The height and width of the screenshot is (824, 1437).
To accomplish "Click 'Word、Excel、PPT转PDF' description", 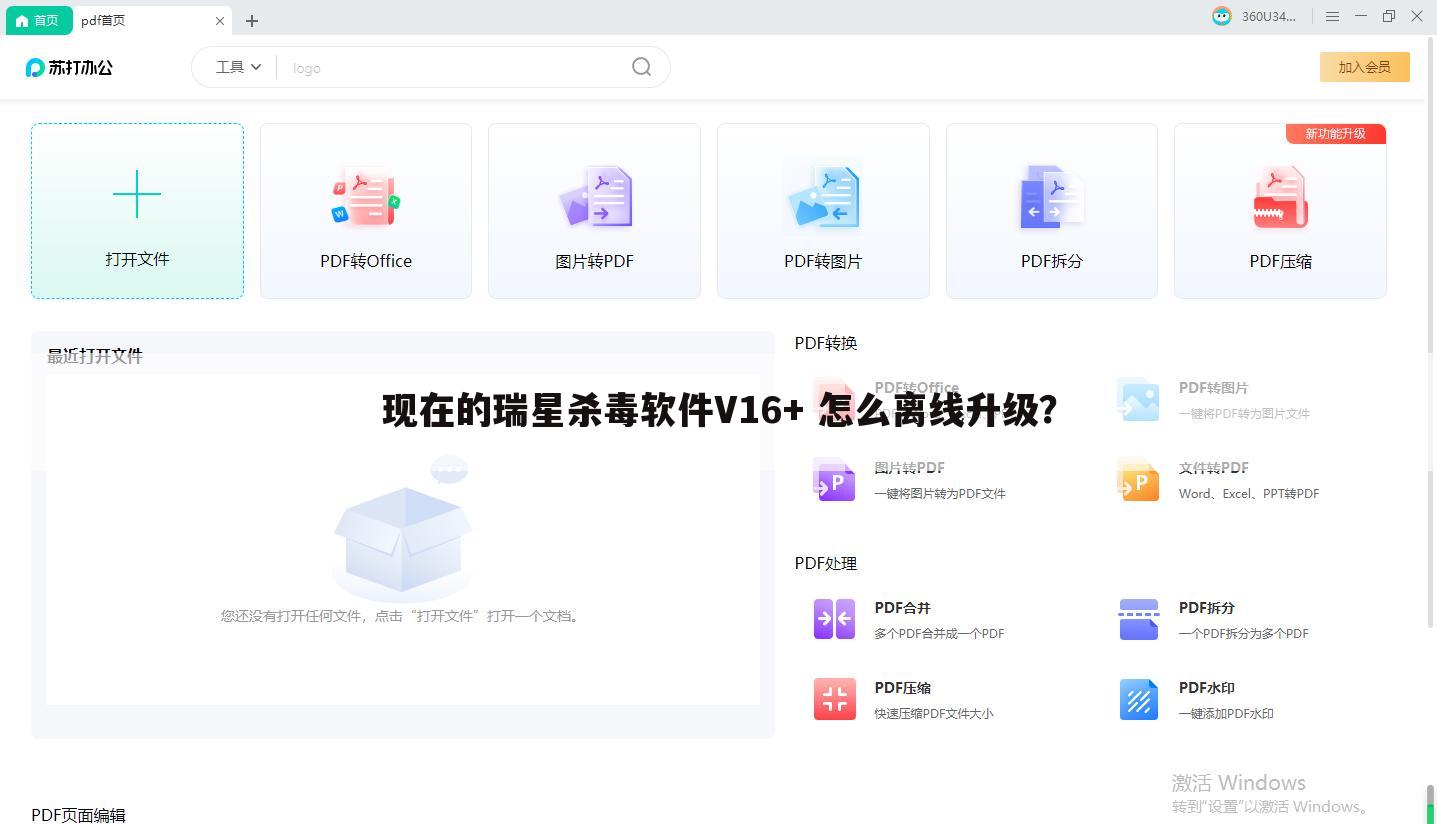I will [1248, 493].
